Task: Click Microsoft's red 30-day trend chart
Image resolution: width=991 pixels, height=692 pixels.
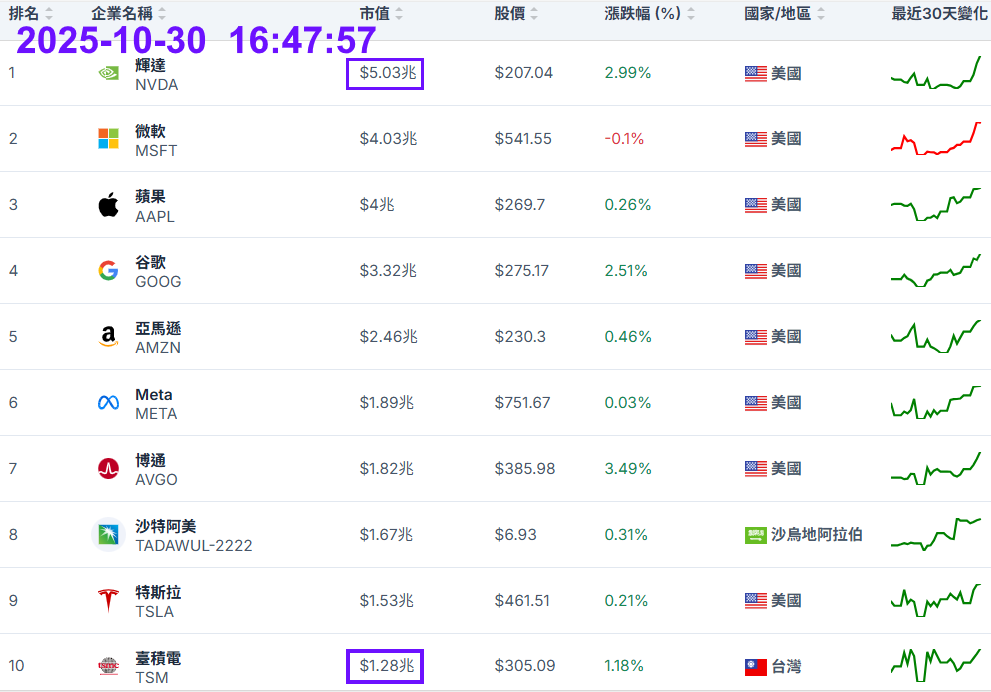Action: tap(936, 138)
